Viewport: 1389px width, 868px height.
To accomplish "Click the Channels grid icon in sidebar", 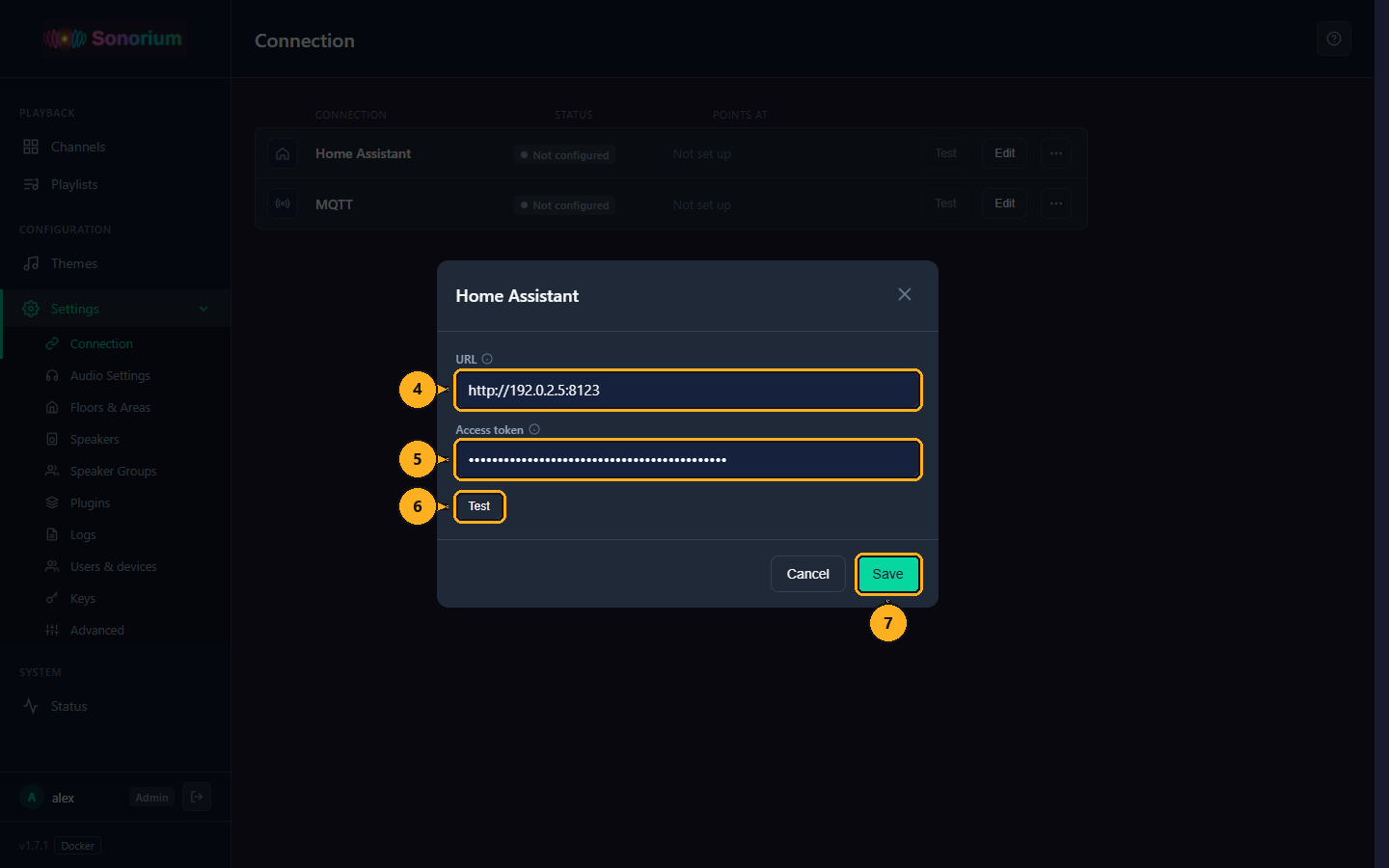I will [31, 147].
